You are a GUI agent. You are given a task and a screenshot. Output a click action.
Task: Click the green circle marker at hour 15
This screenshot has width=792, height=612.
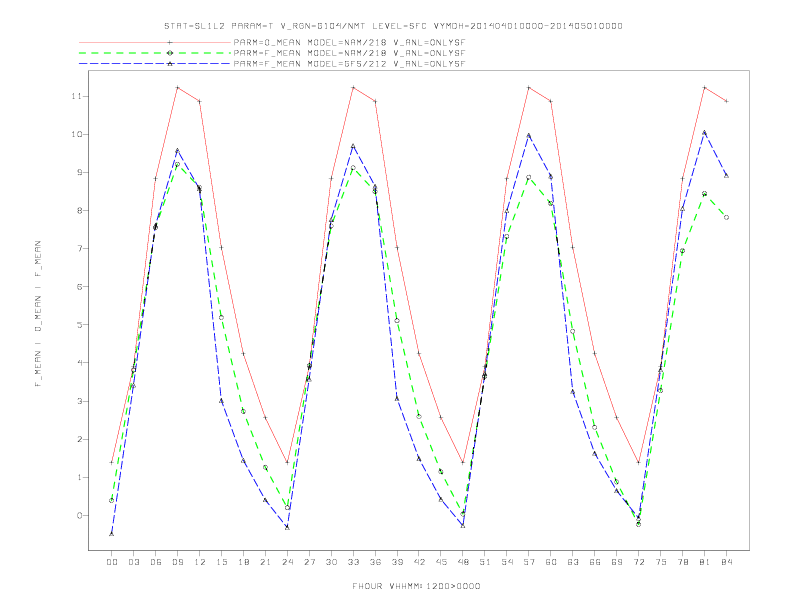pyautogui.click(x=221, y=317)
